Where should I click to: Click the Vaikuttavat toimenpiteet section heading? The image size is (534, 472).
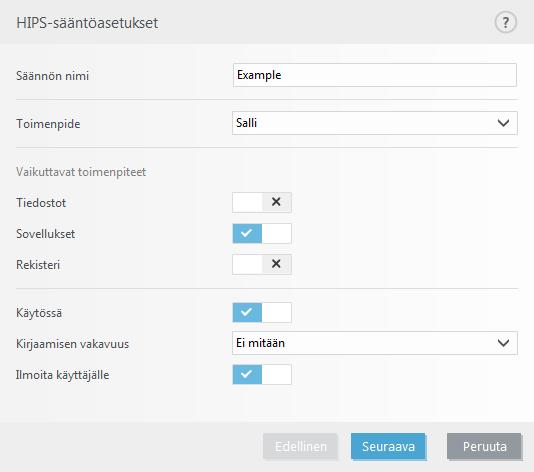(x=81, y=172)
